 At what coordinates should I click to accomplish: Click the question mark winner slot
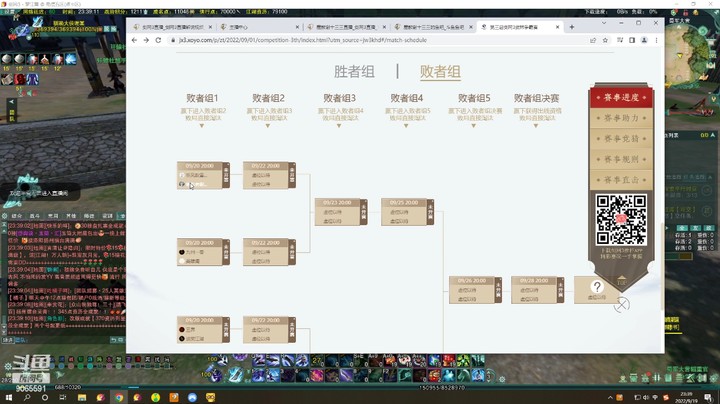pos(596,290)
